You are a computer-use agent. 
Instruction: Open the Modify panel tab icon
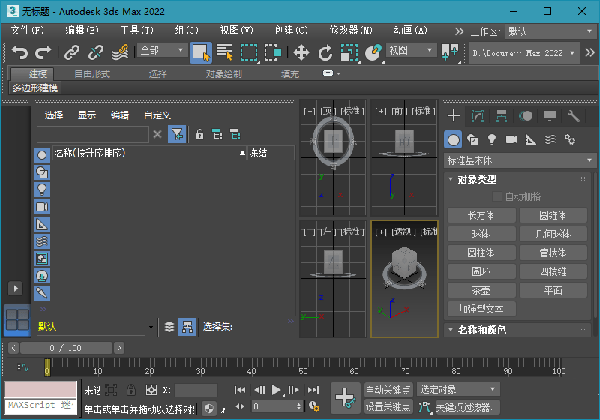pyautogui.click(x=478, y=117)
